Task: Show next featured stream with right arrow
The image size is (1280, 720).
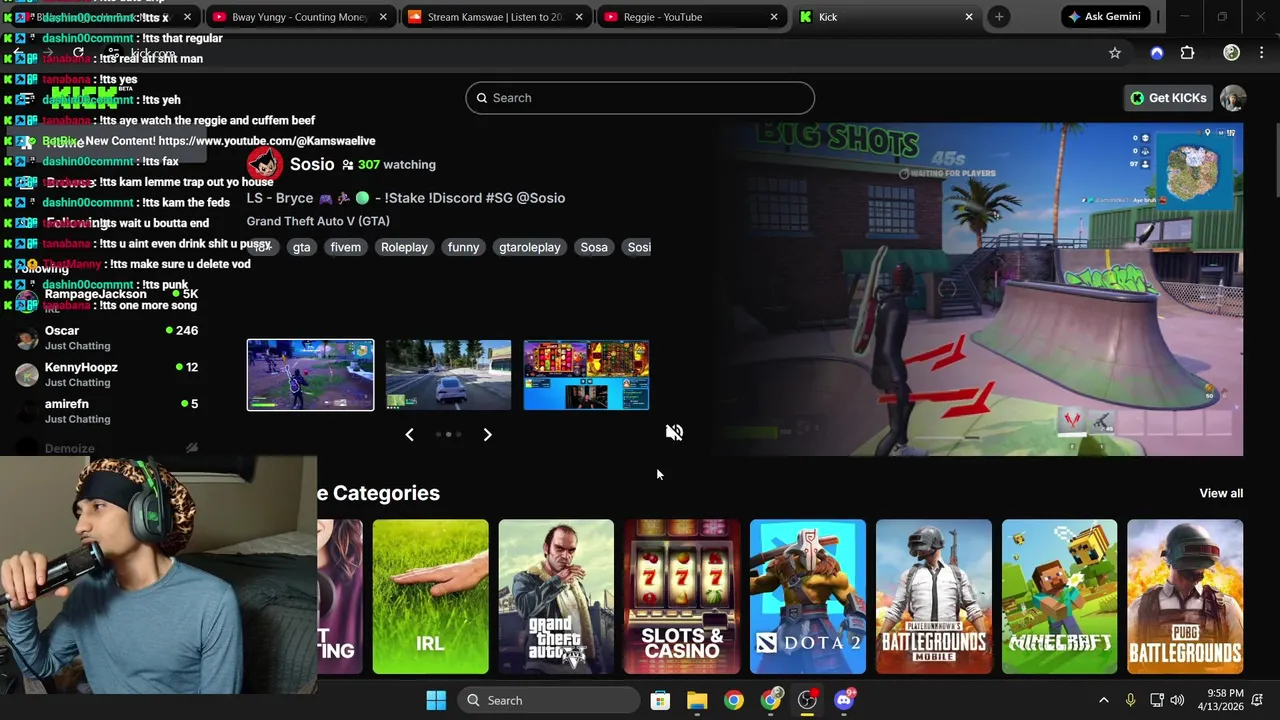Action: (x=487, y=434)
